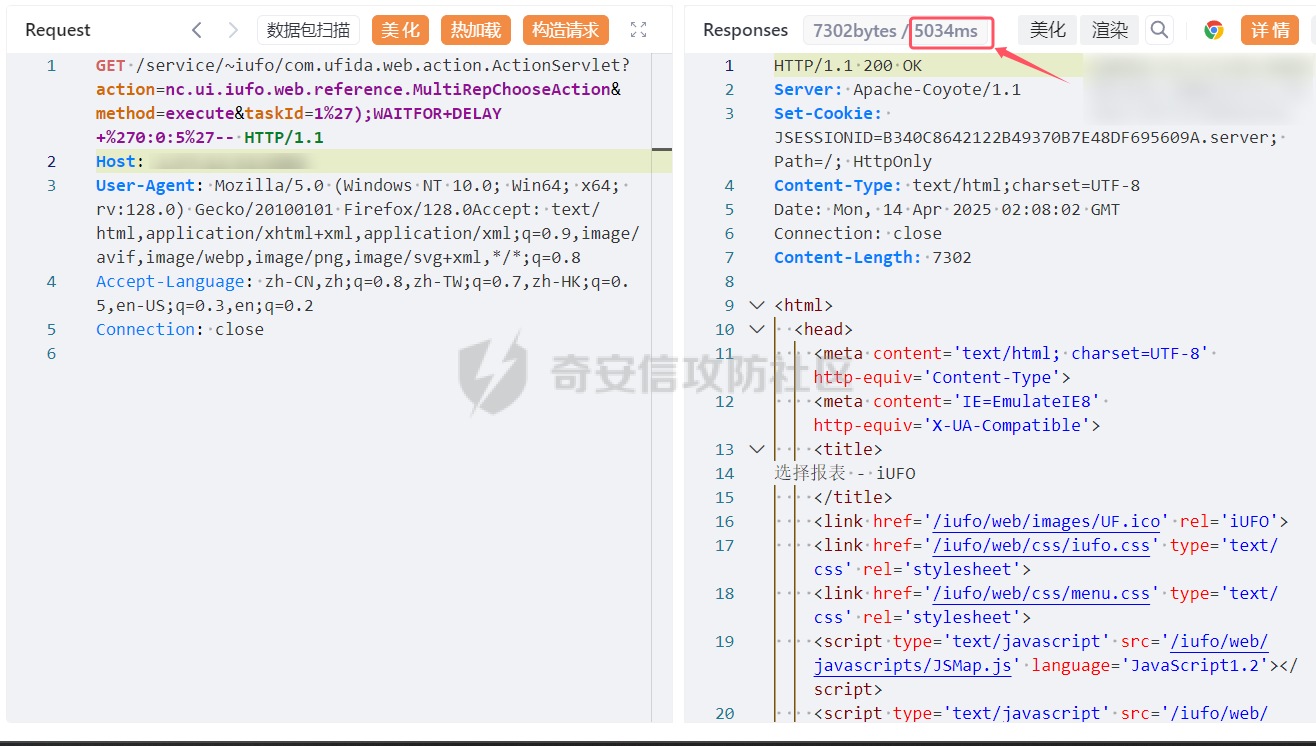
Task: Expand the Request panel to fullscreen
Action: pyautogui.click(x=639, y=30)
